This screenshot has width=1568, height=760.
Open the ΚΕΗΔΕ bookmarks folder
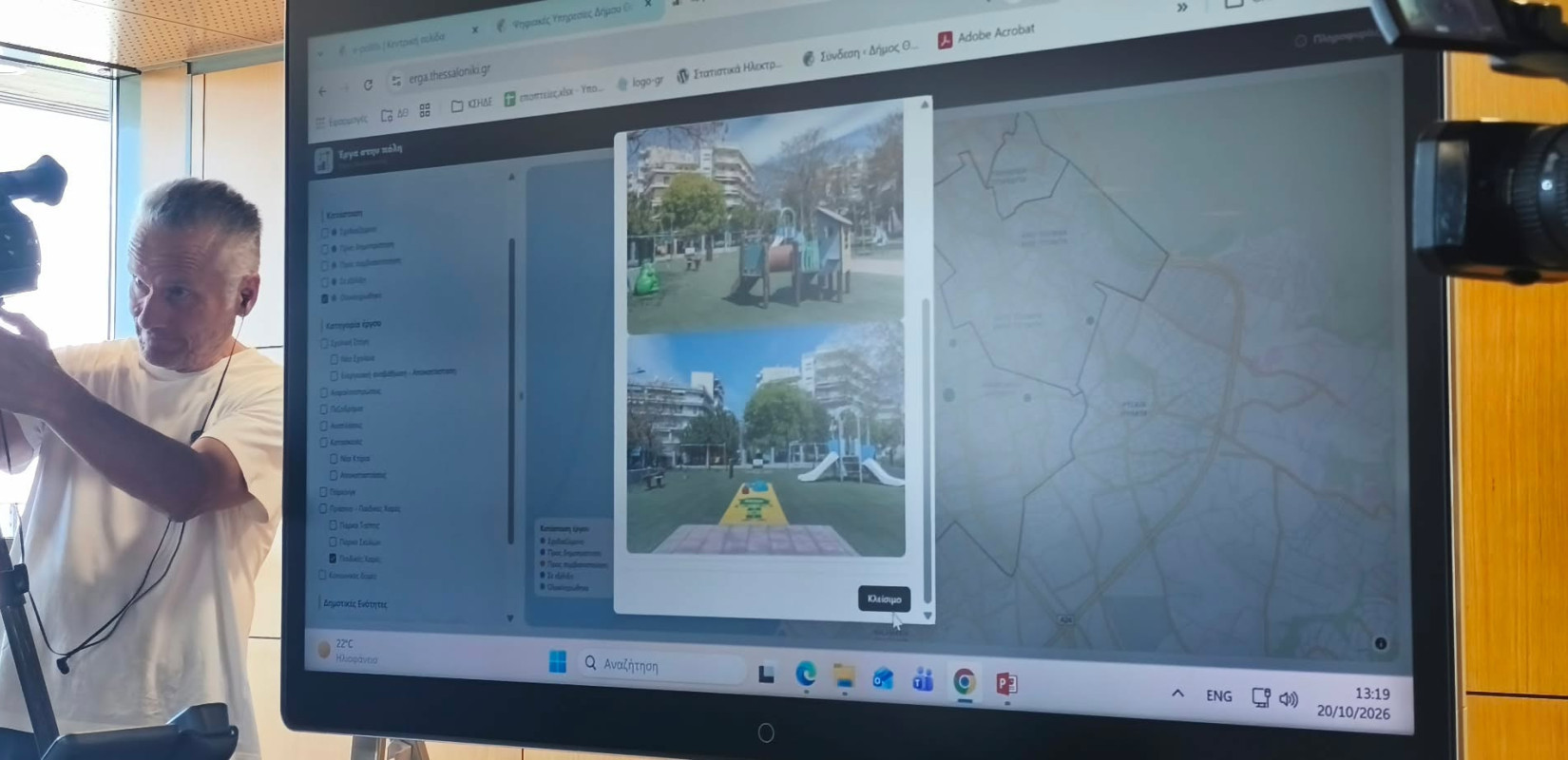pos(471,104)
